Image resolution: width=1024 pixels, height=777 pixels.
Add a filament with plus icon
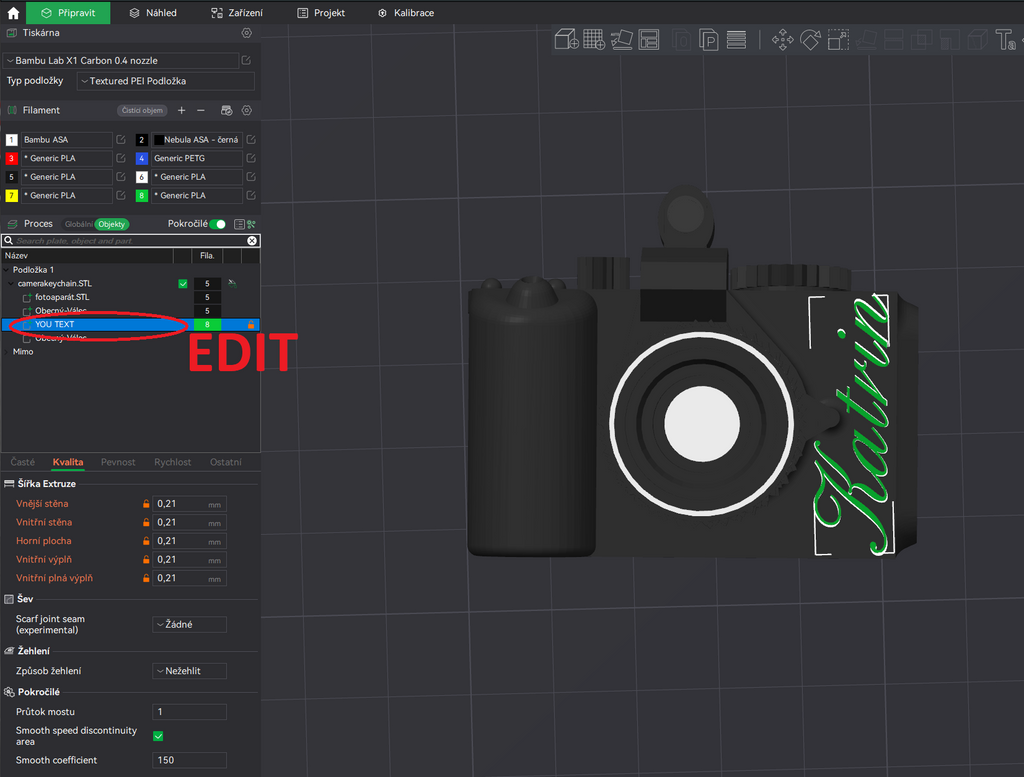182,110
